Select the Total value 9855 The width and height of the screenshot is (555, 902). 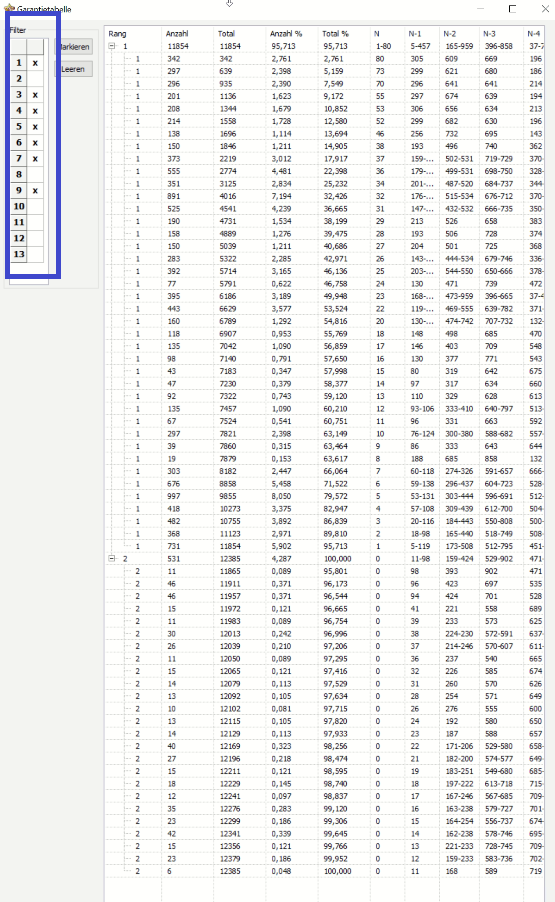point(228,496)
